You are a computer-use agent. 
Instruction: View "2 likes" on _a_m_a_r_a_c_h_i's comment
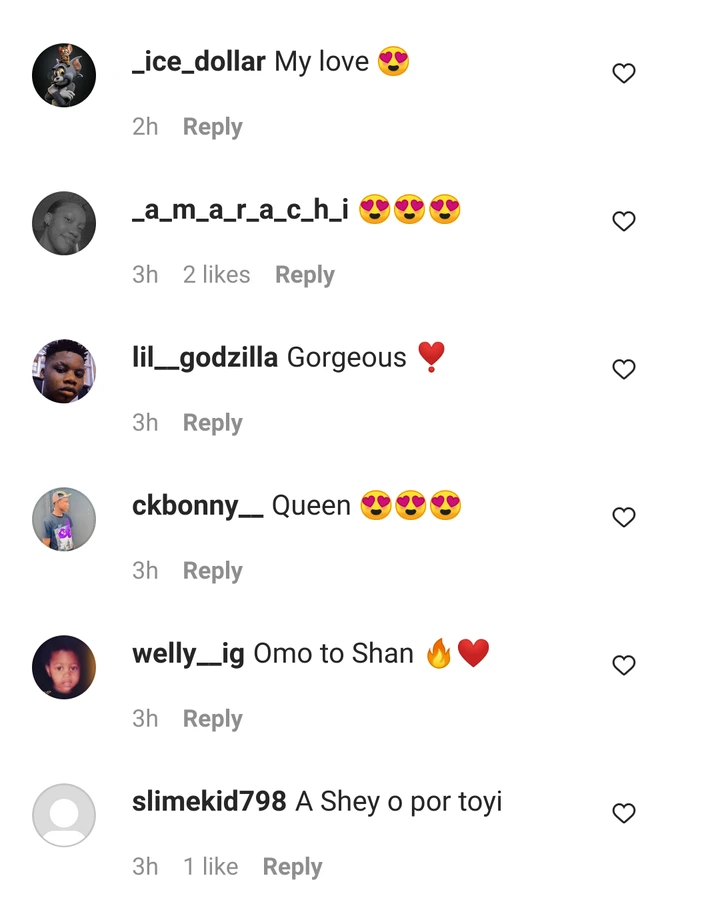tap(216, 274)
